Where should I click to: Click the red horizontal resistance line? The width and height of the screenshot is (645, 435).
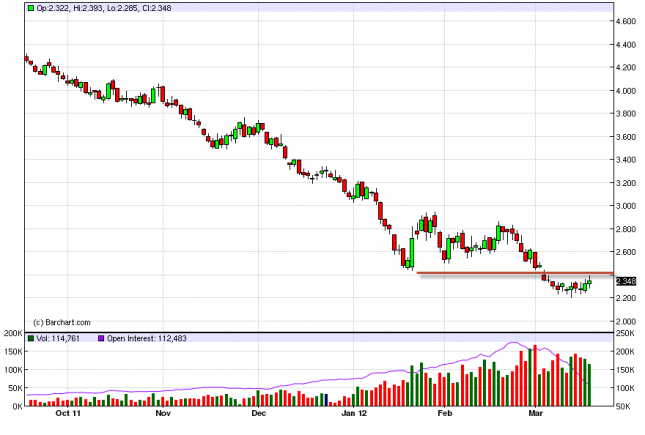click(515, 273)
